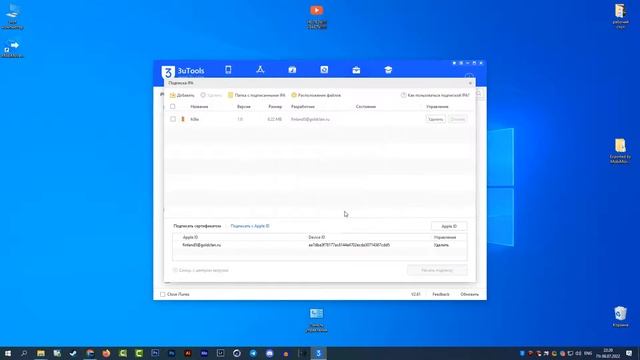Open the signed IPA folder (Папка с подписанными)
Screen dimensions: 640x360
pyautogui.click(x=256, y=95)
